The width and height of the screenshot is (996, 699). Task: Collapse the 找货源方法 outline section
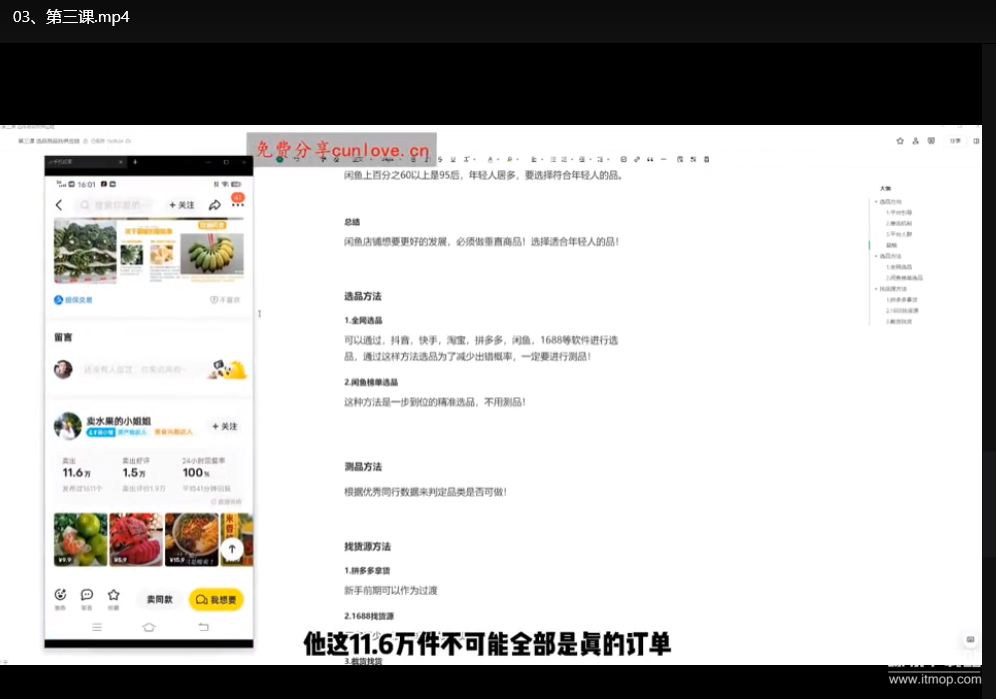coord(876,288)
